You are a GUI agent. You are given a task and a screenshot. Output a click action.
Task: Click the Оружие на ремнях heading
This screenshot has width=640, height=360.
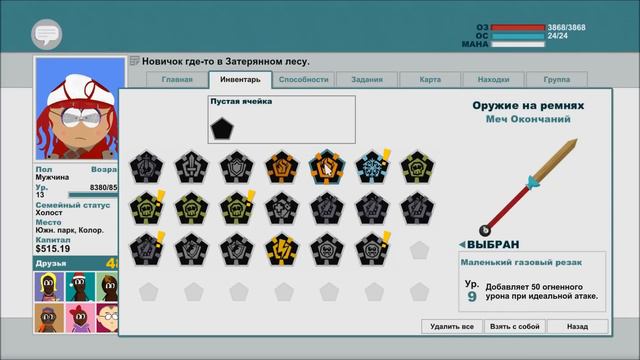click(x=528, y=106)
